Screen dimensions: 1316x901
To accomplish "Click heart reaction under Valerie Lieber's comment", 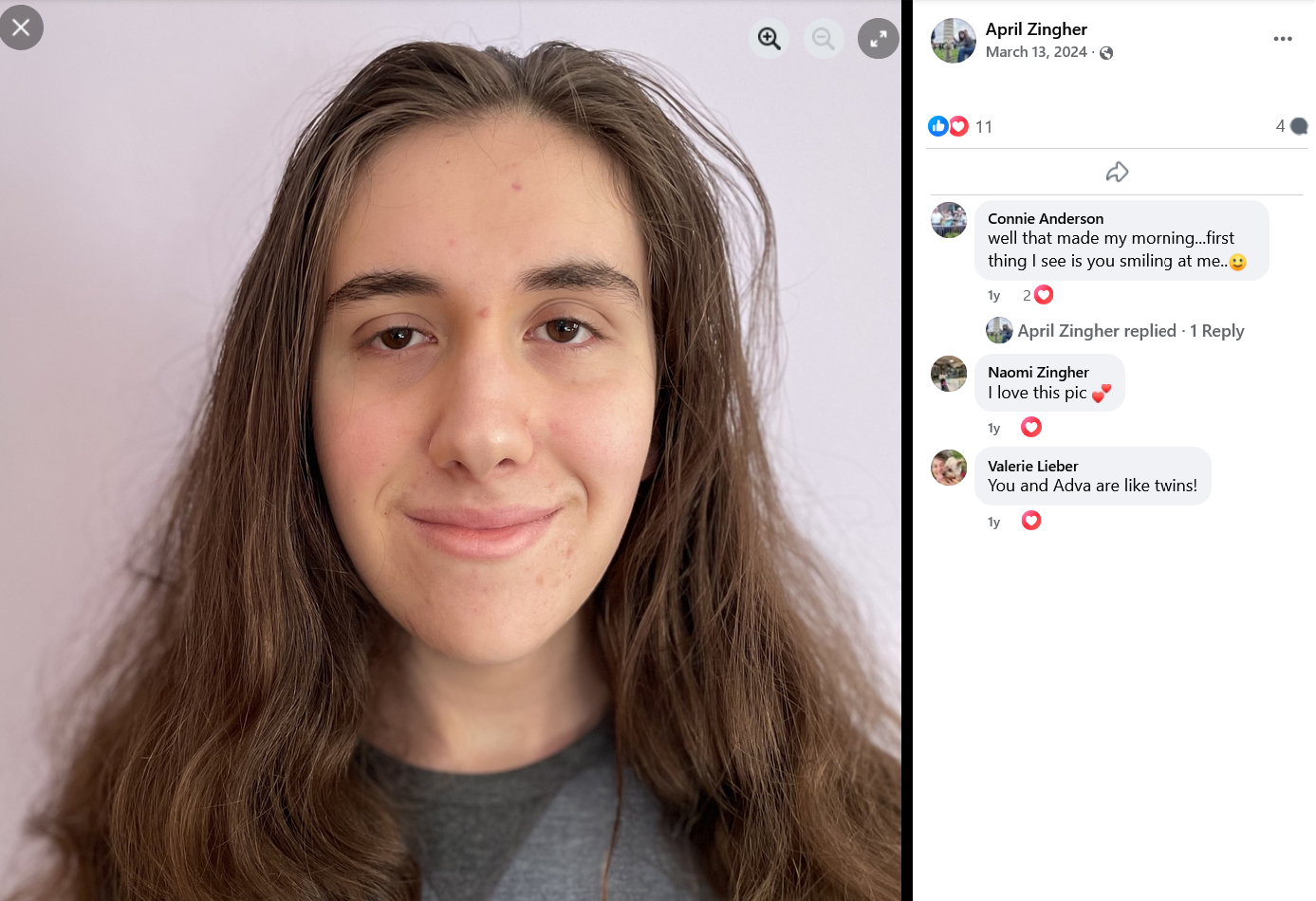I will [x=1031, y=521].
